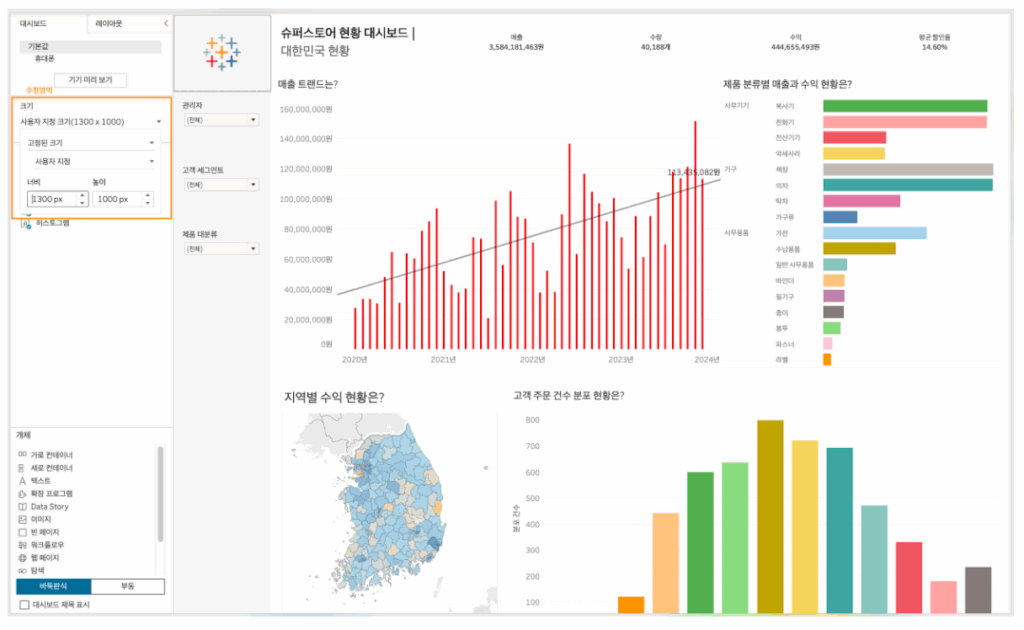Switch objects to 바둑판식 mode
The height and width of the screenshot is (630, 1024).
53,586
